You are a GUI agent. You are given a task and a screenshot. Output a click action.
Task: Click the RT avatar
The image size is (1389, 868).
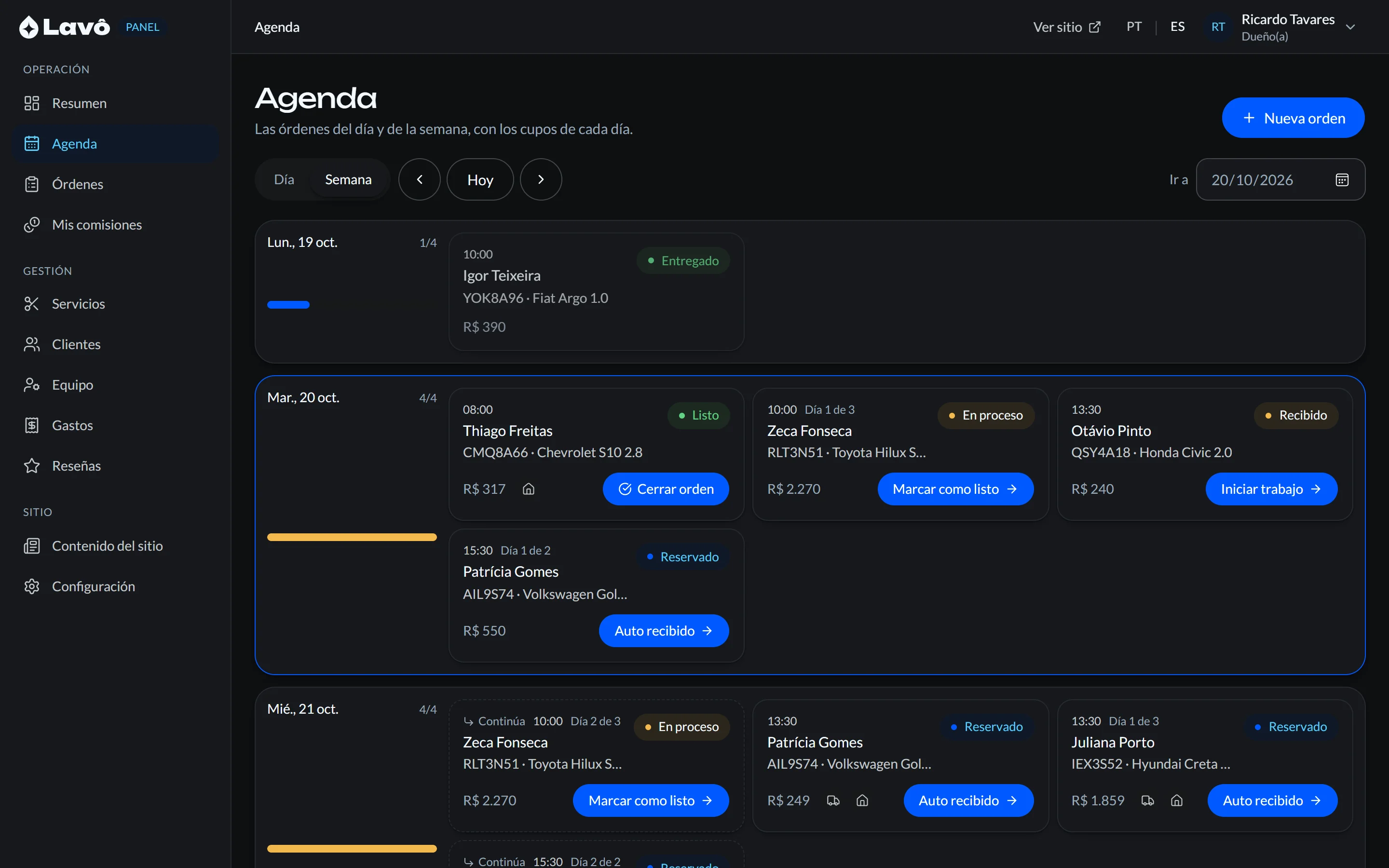pyautogui.click(x=1218, y=27)
